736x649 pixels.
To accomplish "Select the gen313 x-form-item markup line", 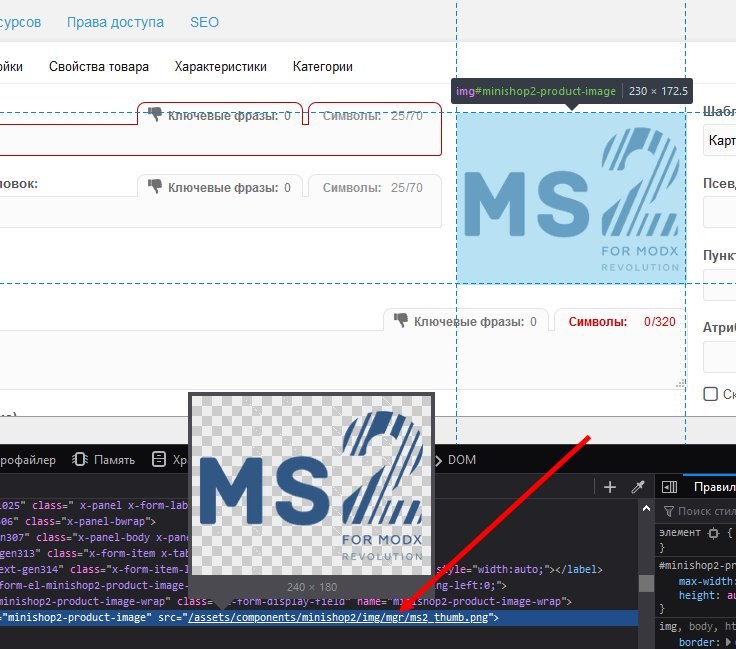I will (94, 553).
